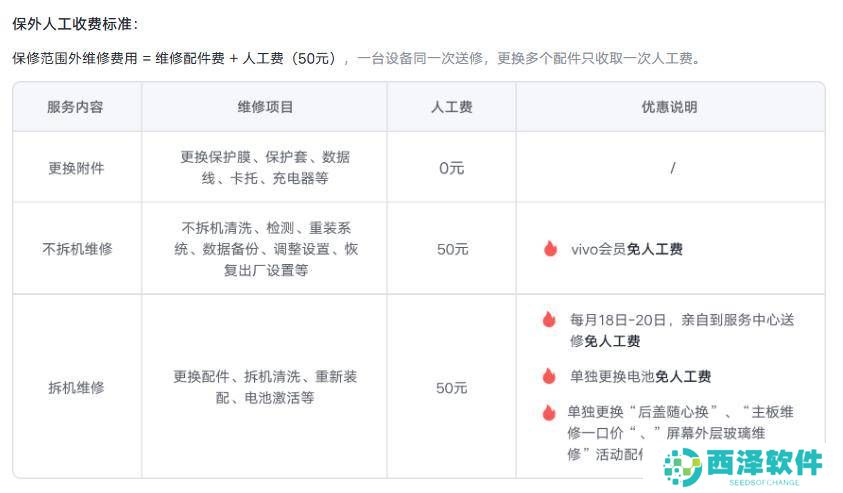Screen dimensions: 843x493
Task: Click the 拆机维修 row label
Action: (x=76, y=388)
